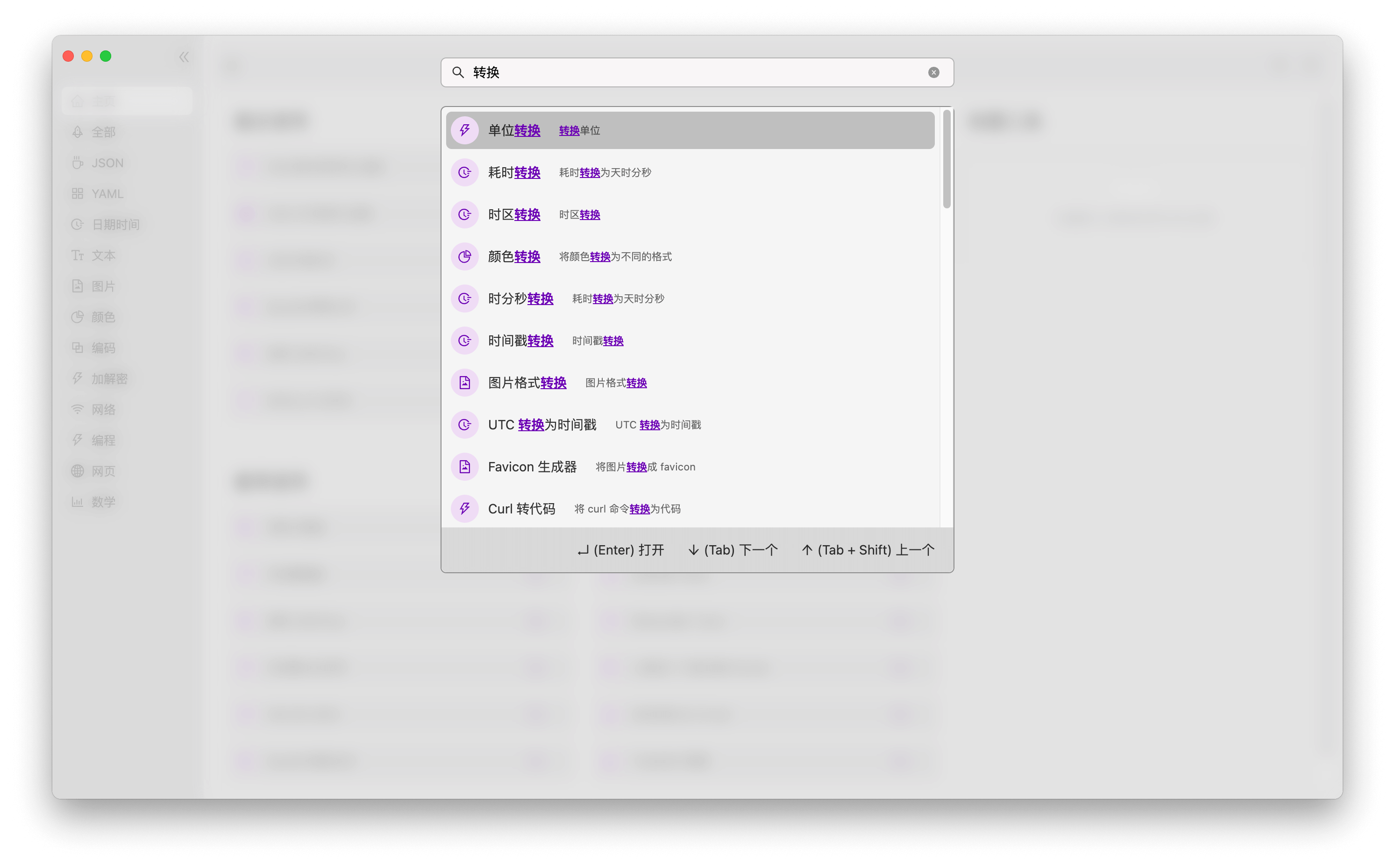Viewport: 1395px width, 868px height.
Task: Open the 日期时间 sidebar category
Action: (115, 224)
